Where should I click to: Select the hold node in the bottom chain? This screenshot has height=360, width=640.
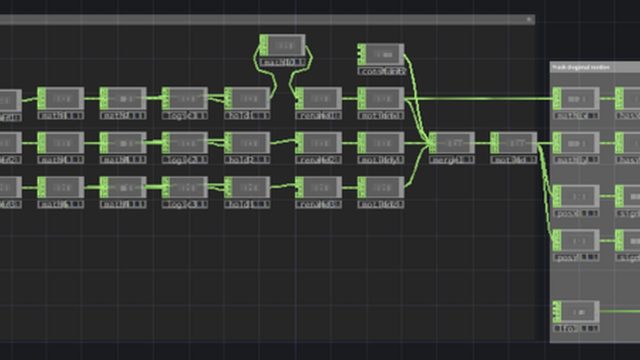click(x=247, y=187)
